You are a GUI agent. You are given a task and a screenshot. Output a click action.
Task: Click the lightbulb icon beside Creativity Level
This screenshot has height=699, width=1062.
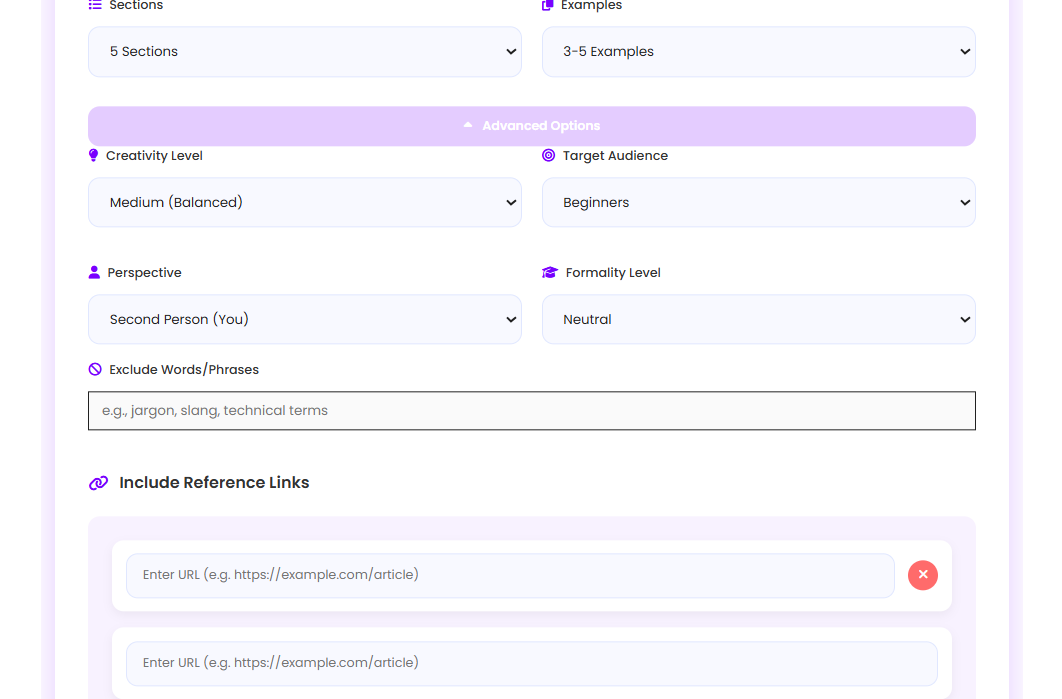tap(94, 156)
